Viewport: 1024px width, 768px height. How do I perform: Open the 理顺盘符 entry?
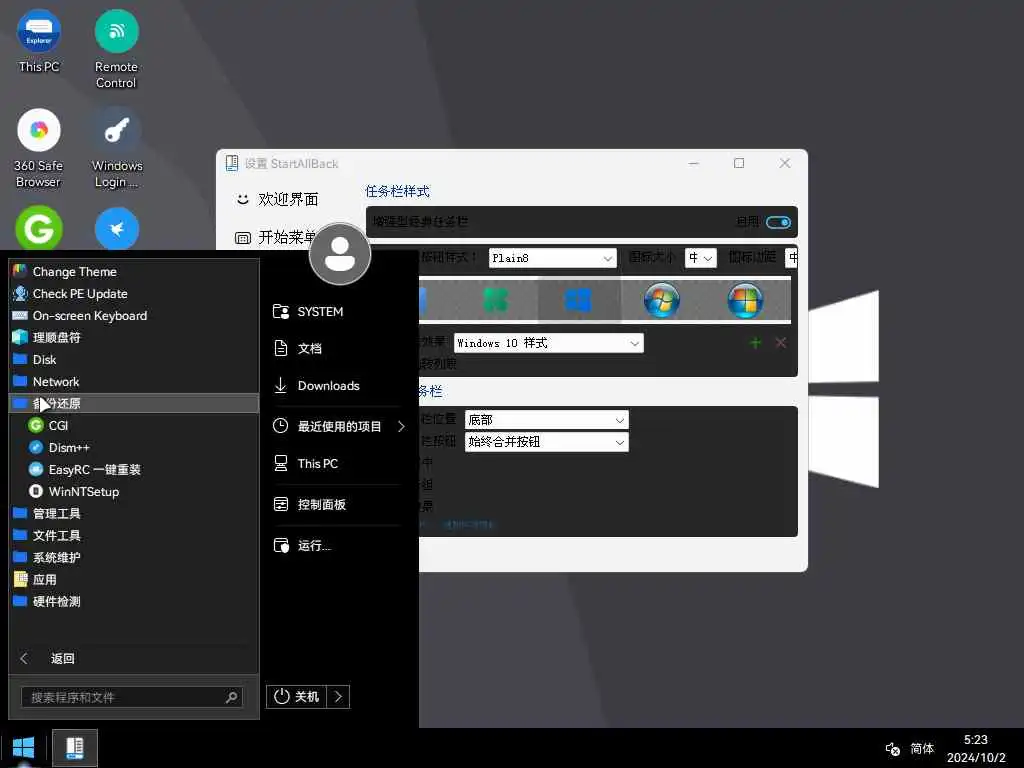pyautogui.click(x=134, y=337)
